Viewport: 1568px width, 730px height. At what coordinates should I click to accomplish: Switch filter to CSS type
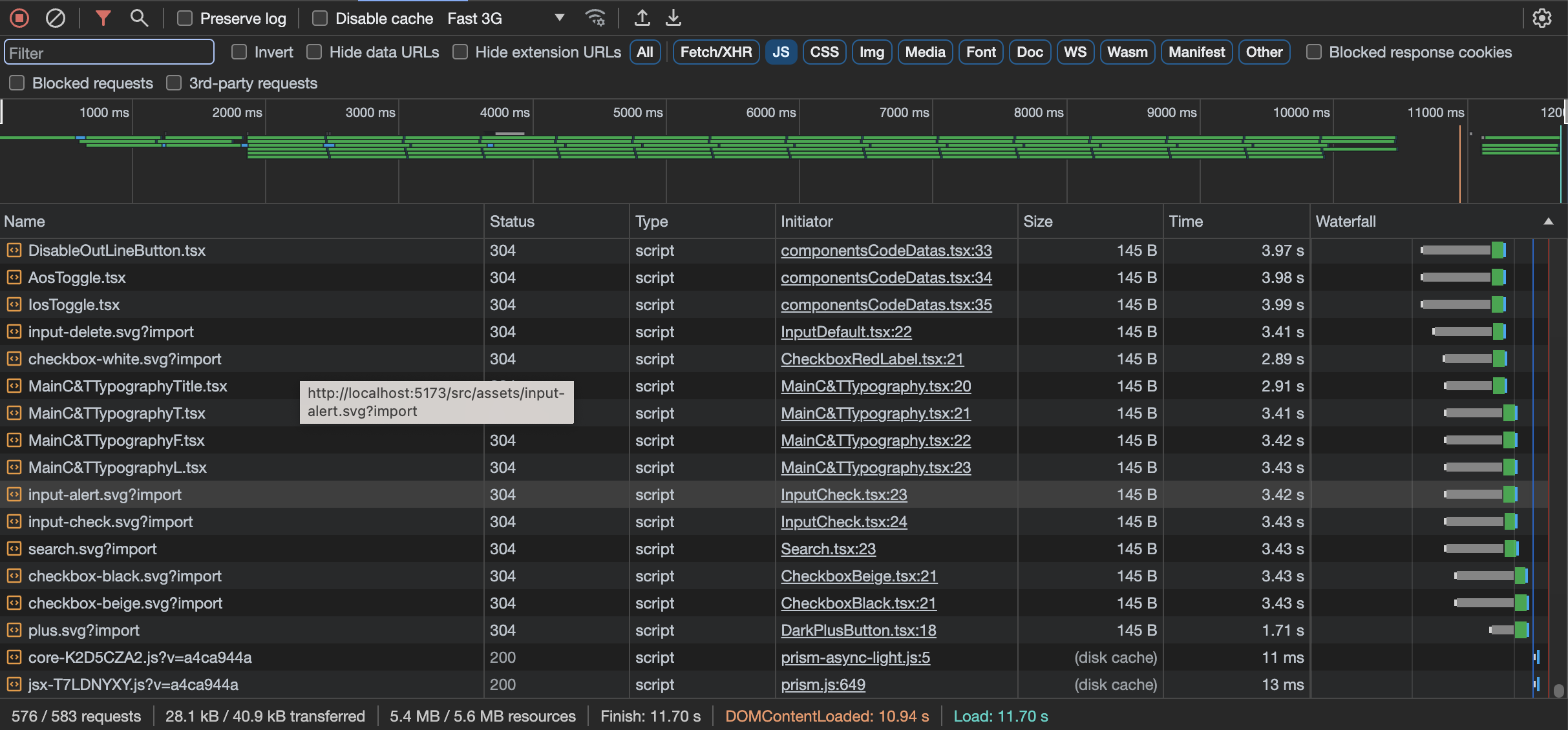click(824, 52)
